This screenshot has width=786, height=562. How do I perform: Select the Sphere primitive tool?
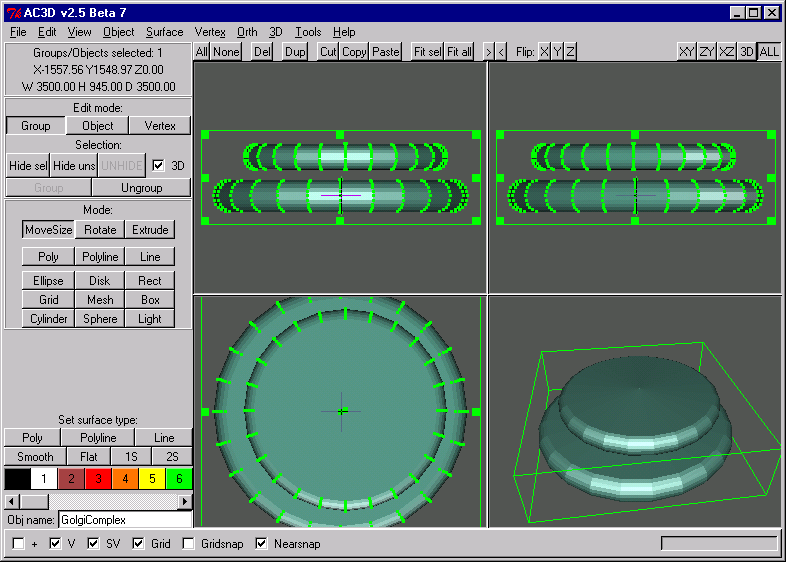pyautogui.click(x=100, y=319)
